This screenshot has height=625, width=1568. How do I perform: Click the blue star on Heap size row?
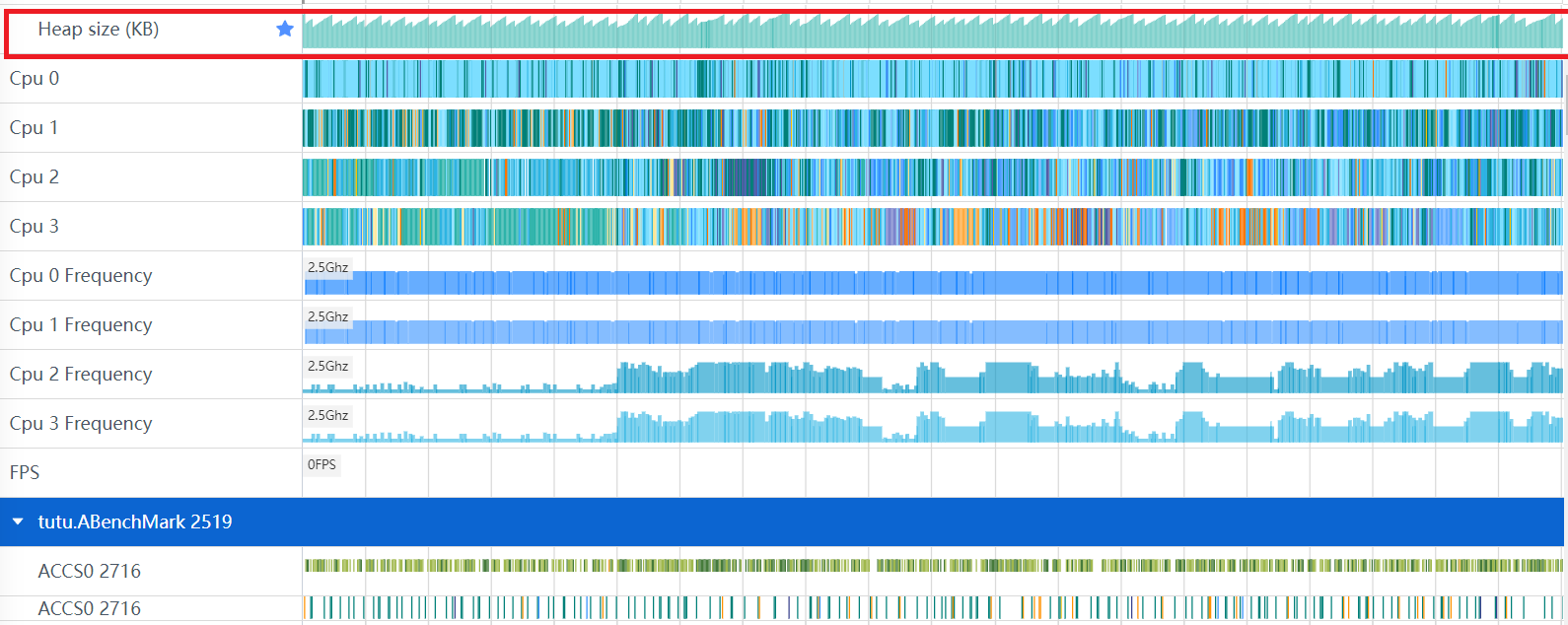285,30
